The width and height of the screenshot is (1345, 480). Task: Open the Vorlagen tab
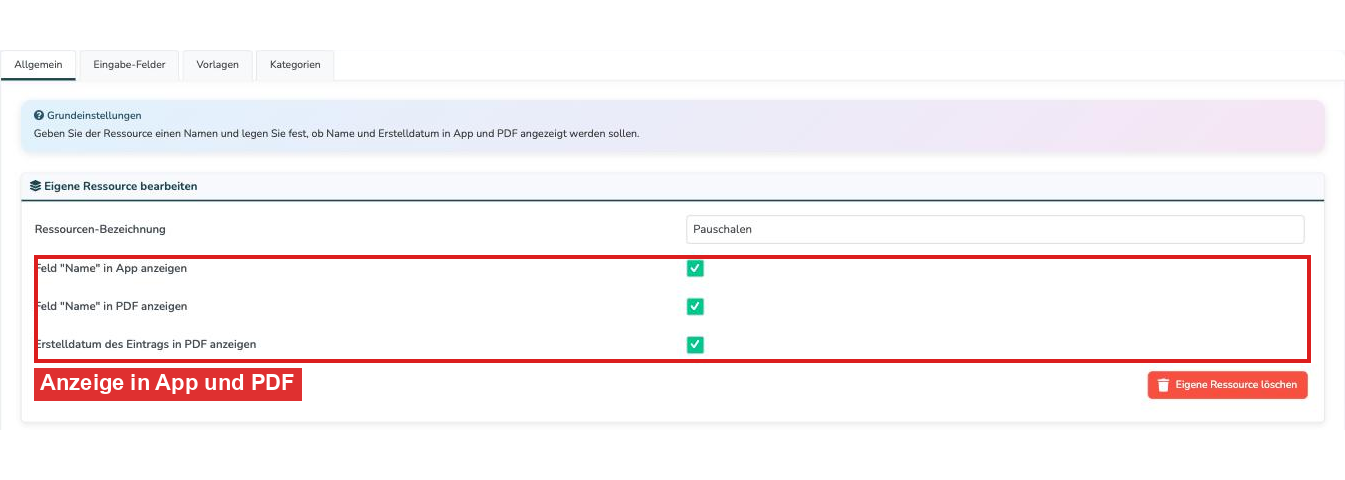[217, 65]
